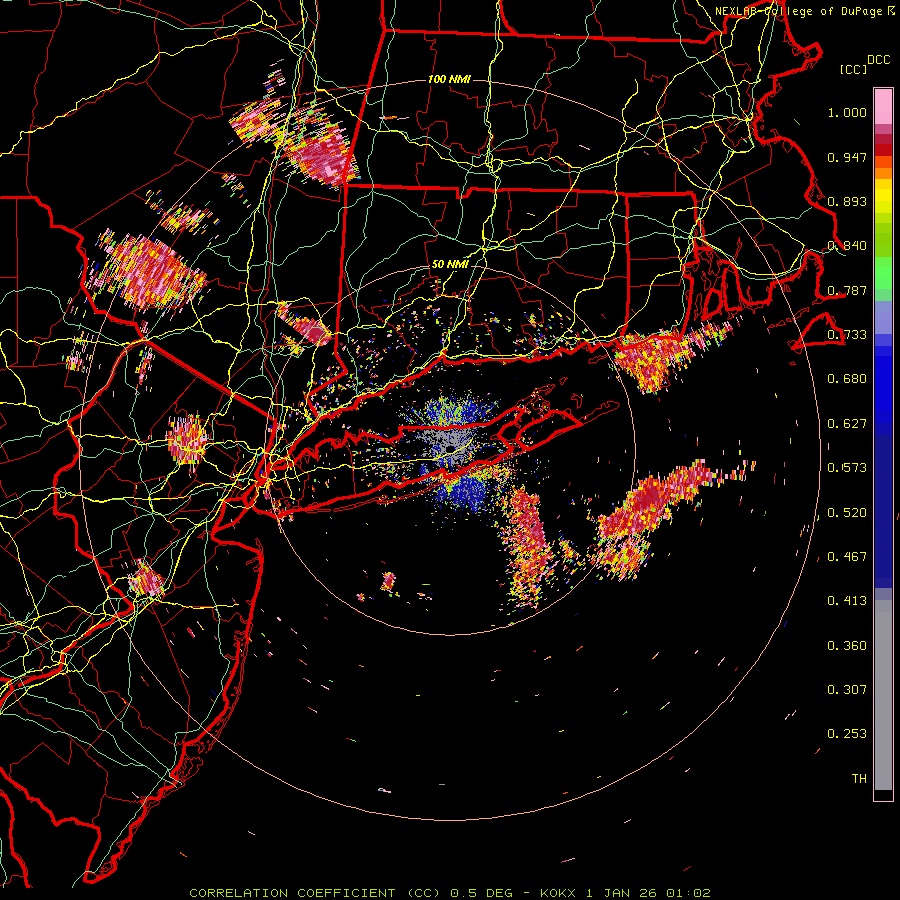Image resolution: width=900 pixels, height=900 pixels.
Task: Click the 100 NMI range ring label
Action: (x=449, y=79)
